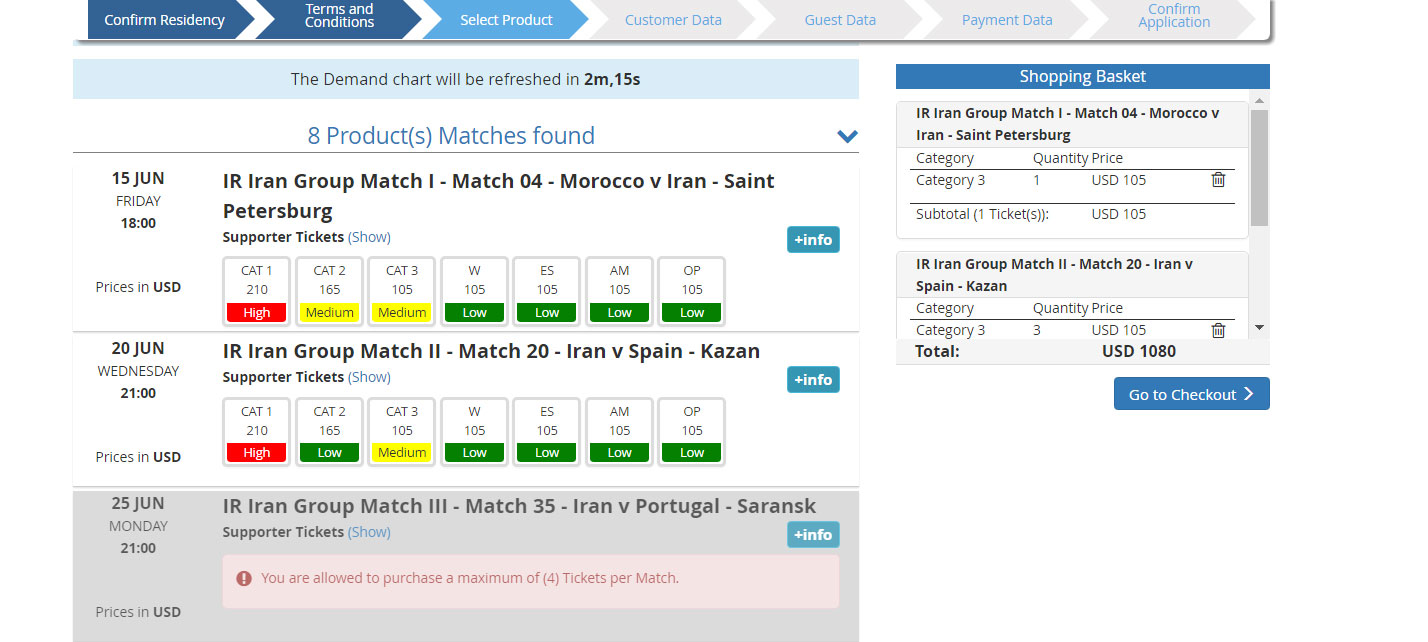
Task: Open +info for Iran v Spain match
Action: (812, 380)
